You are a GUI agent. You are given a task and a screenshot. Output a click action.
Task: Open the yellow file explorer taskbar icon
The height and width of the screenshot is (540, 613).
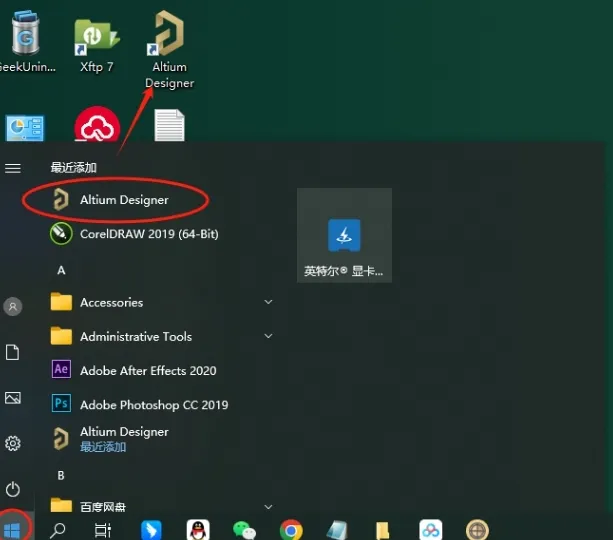(x=383, y=531)
